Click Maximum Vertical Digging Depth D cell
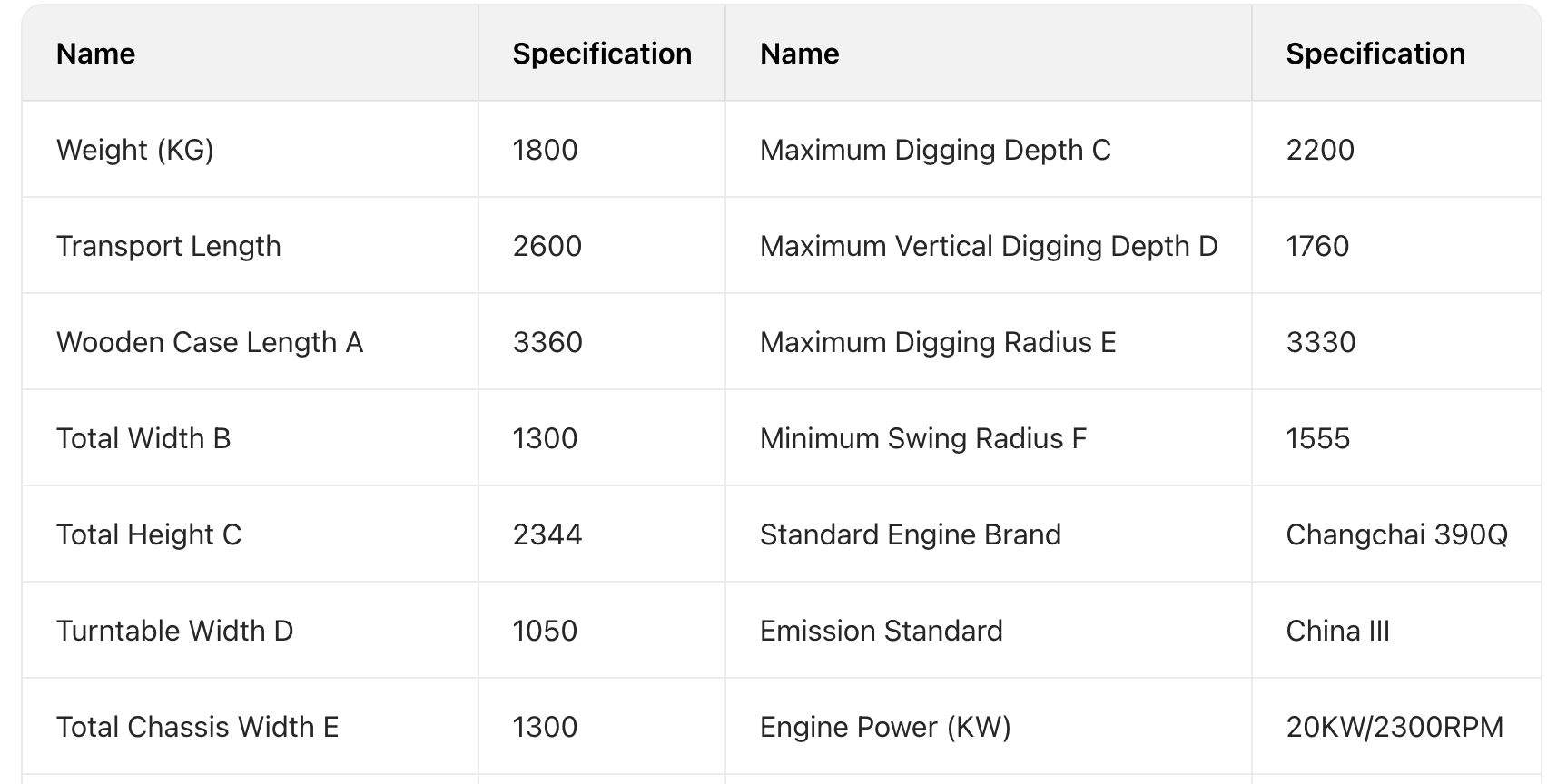 tap(989, 246)
